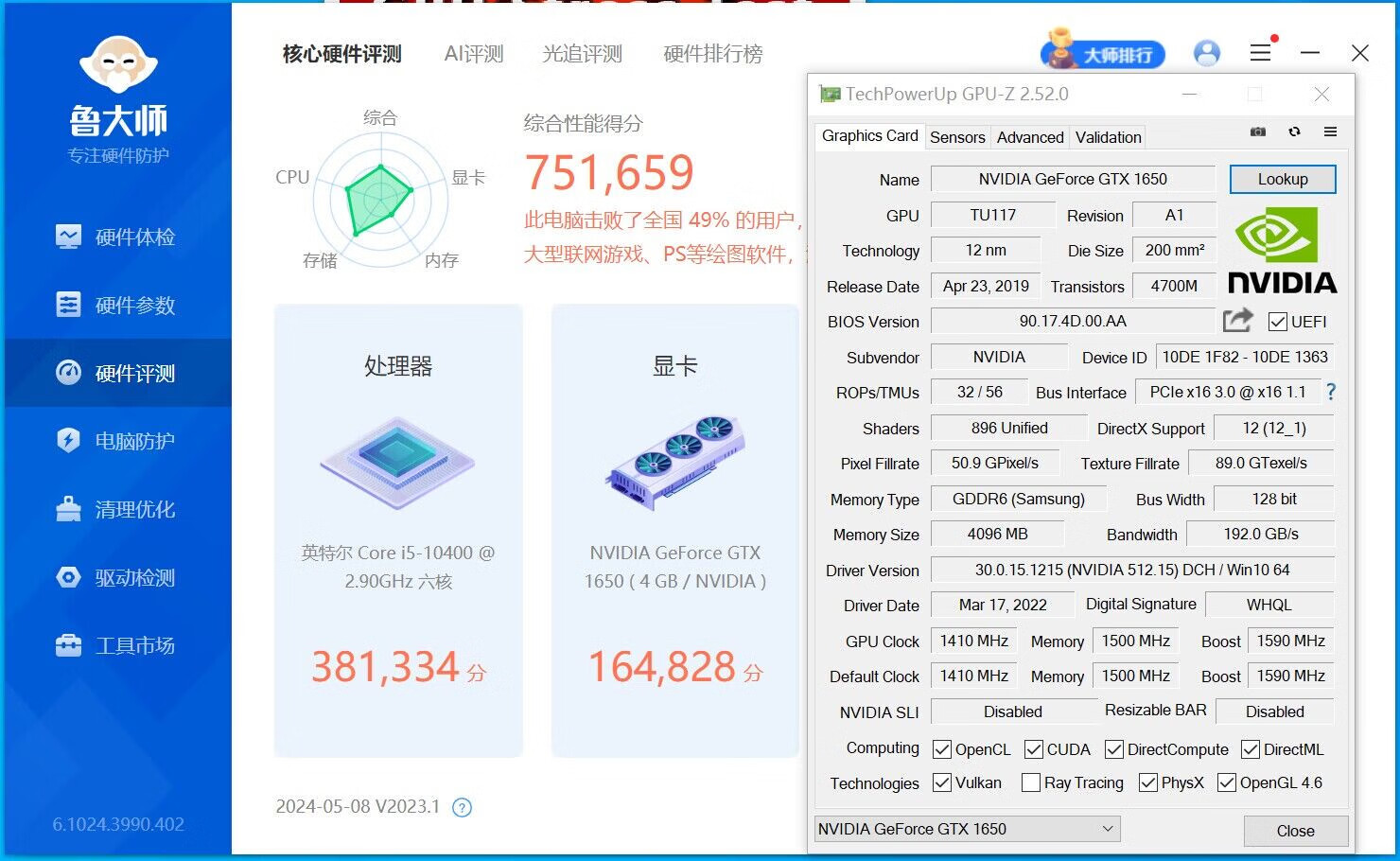The image size is (1400, 861).
Task: Select the Graphics Card tab
Action: tap(869, 136)
